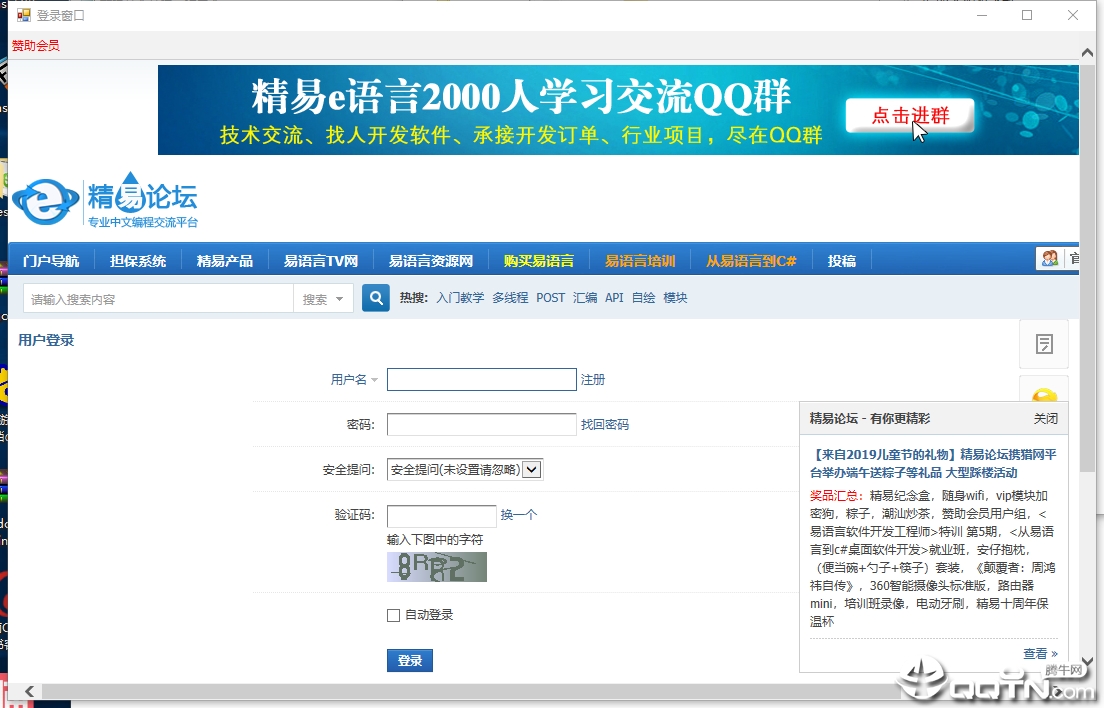Click 关闭 to collapse the promo popup
Screen dimensions: 1104x708
1046,418
